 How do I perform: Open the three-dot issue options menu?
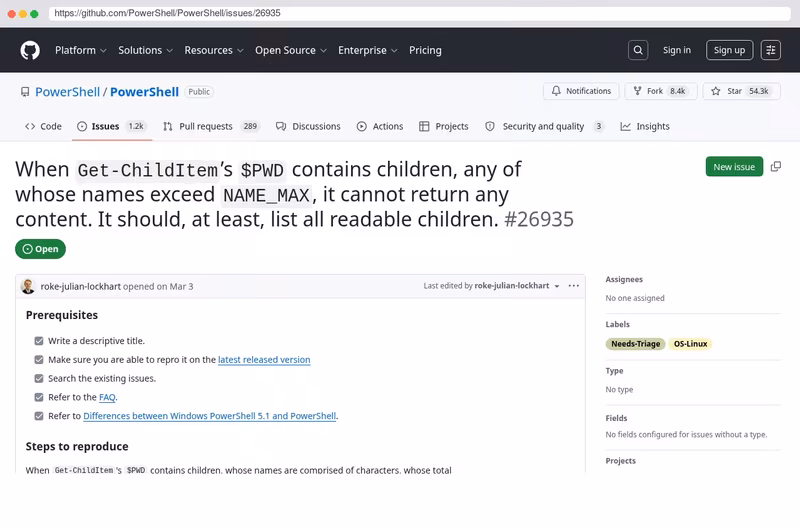click(x=573, y=286)
